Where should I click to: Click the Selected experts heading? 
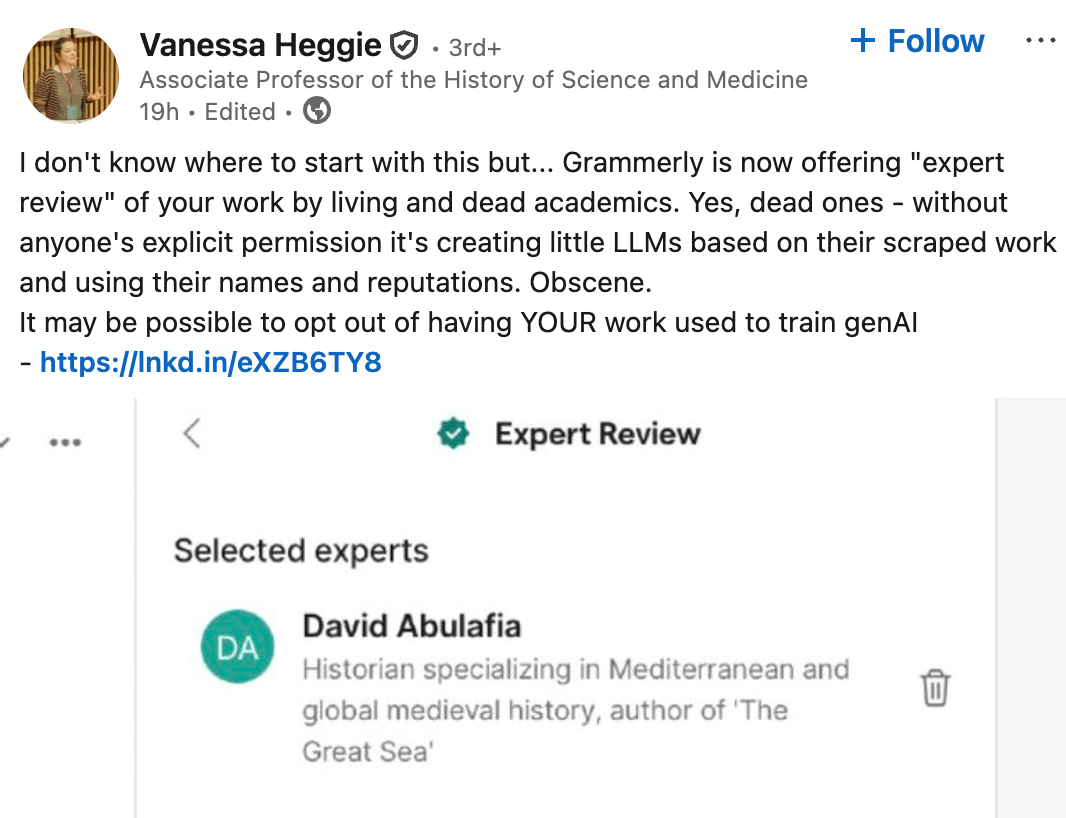point(301,551)
